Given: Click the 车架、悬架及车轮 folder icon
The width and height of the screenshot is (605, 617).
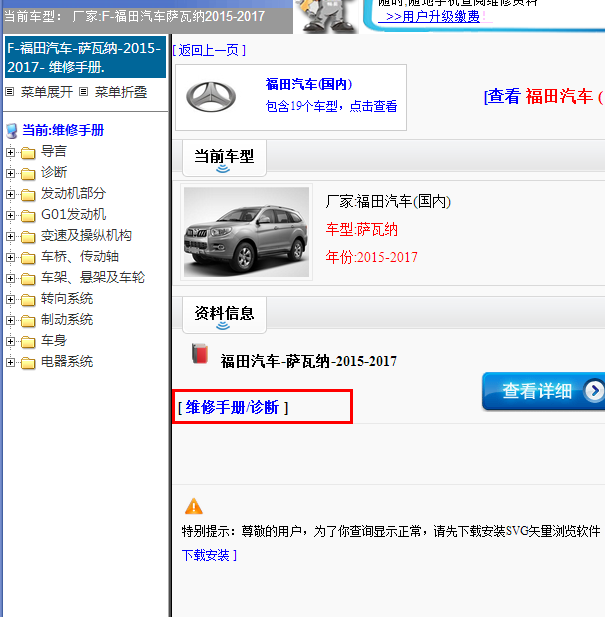Looking at the screenshot, I should (x=28, y=279).
